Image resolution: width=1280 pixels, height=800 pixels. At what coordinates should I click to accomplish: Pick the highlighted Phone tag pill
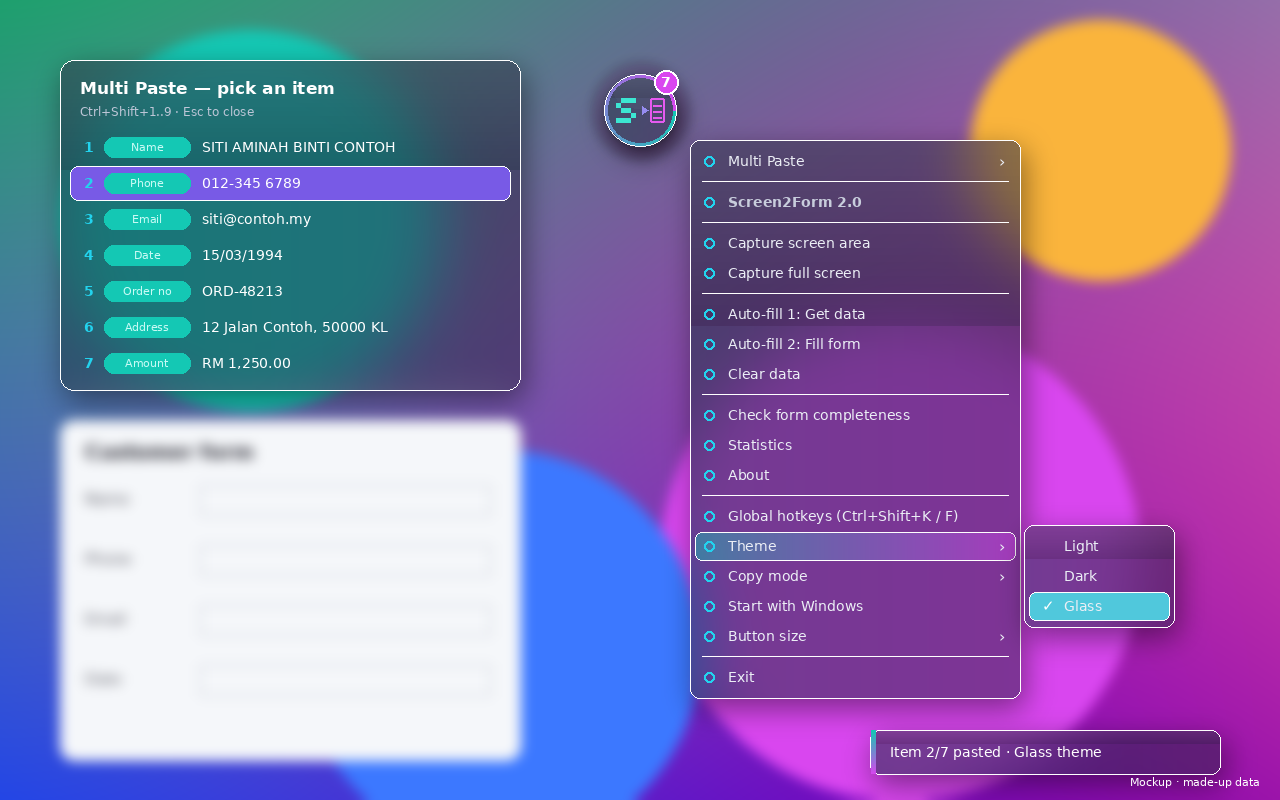click(147, 183)
